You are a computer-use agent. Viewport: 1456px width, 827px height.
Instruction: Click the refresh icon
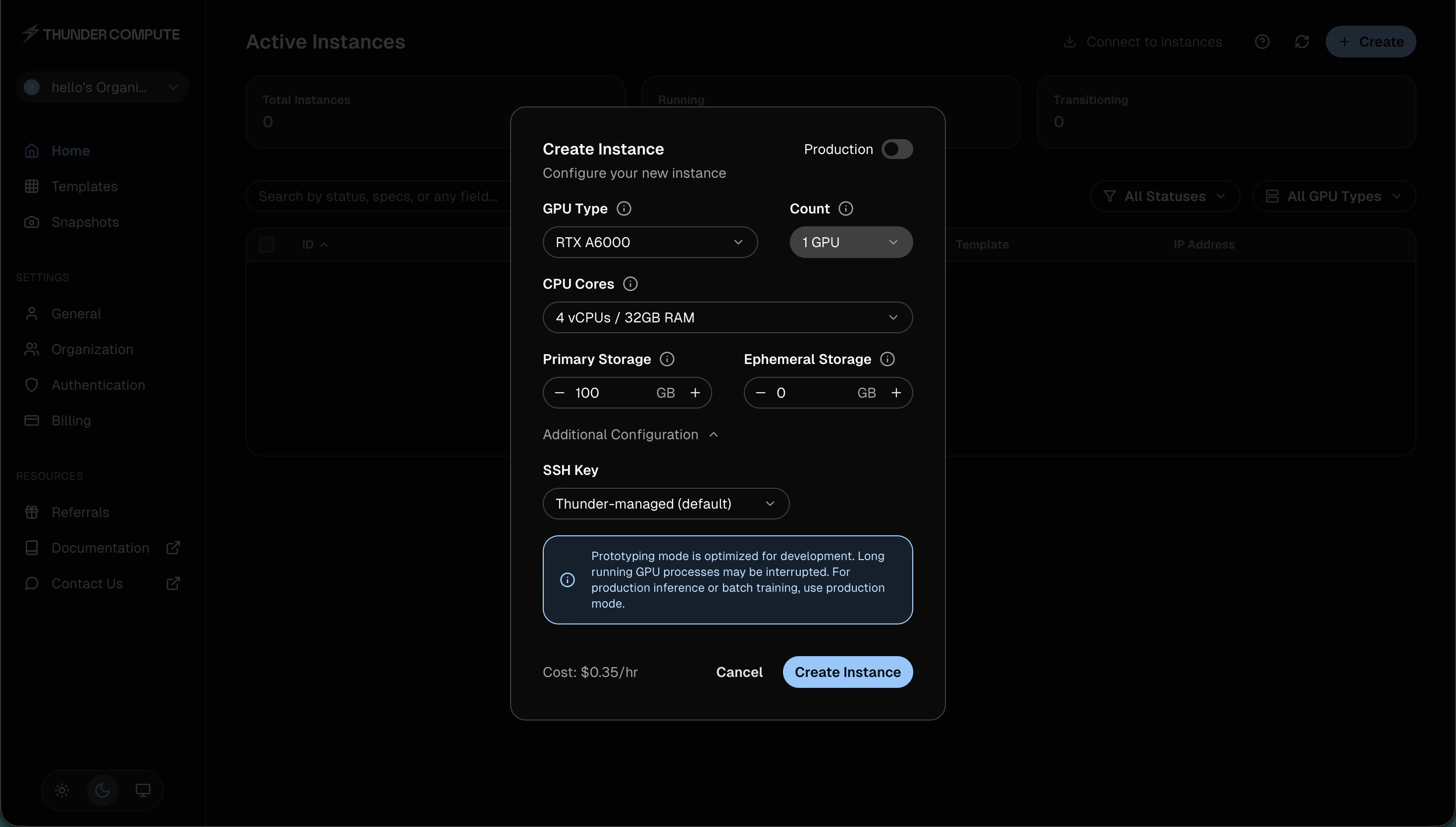pyautogui.click(x=1301, y=42)
